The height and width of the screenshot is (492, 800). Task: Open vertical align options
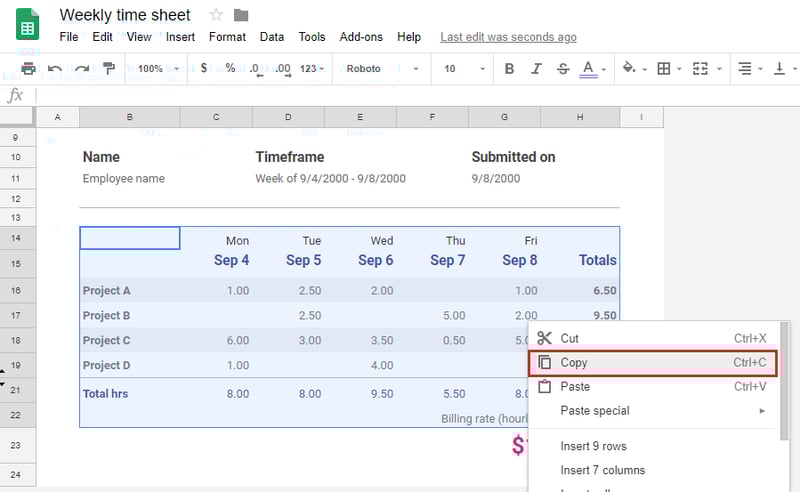779,68
